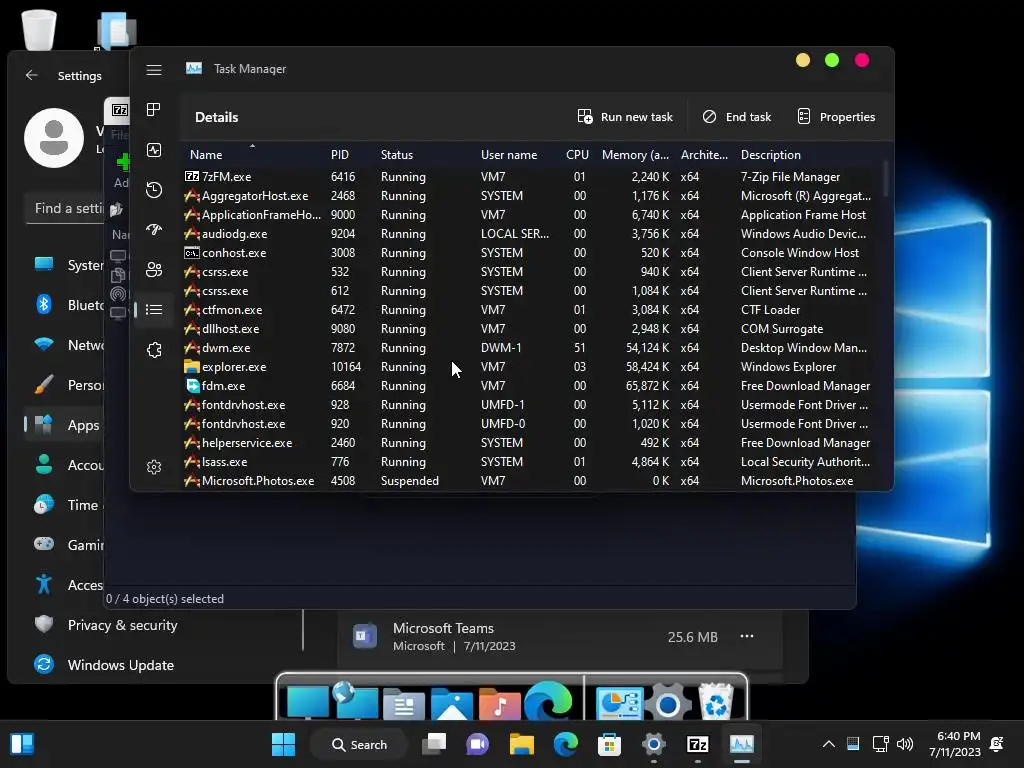Select ctfmon.exe process row
The image size is (1024, 768).
pos(531,310)
